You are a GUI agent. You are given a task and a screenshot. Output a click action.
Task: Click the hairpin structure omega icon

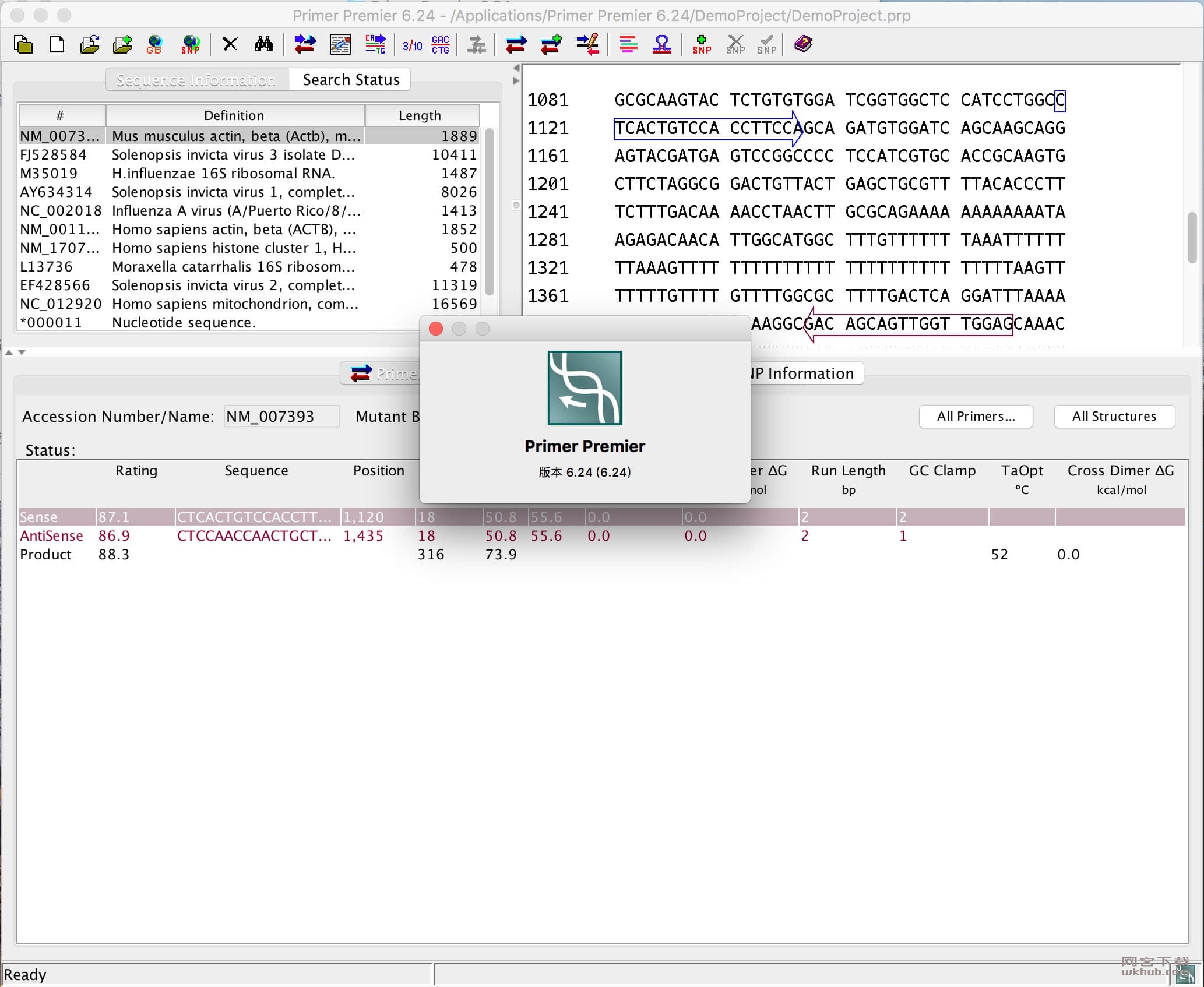[662, 45]
